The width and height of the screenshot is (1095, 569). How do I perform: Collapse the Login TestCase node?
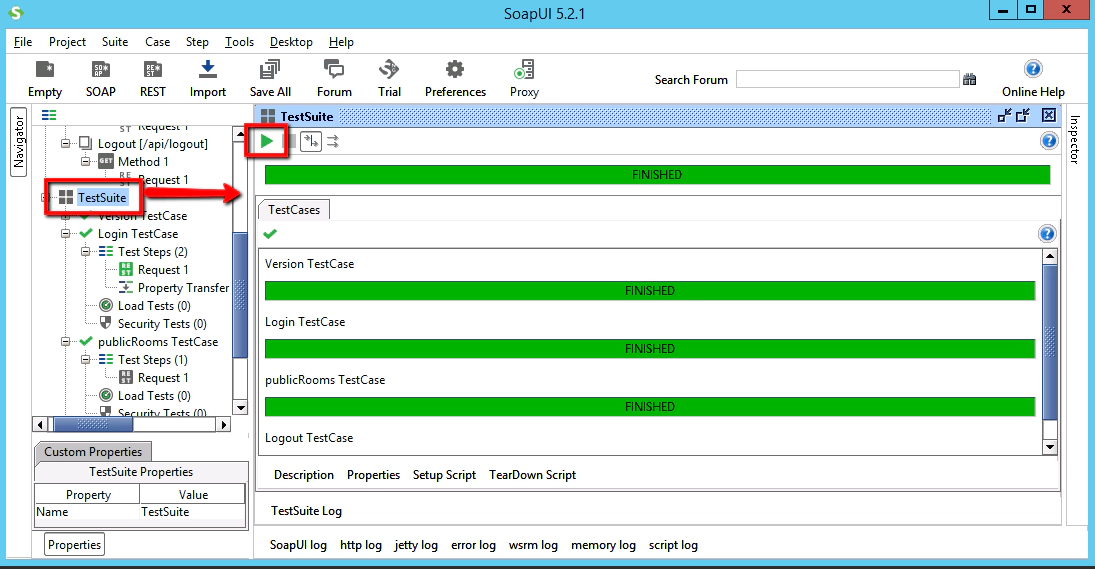65,234
